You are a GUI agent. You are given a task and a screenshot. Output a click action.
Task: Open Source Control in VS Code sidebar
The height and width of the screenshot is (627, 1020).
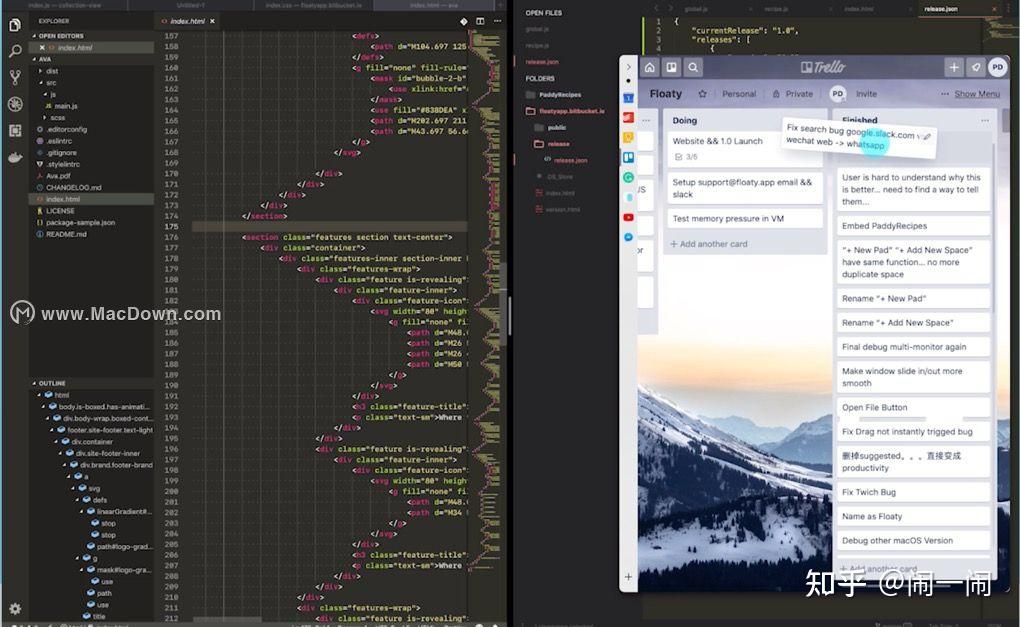point(14,76)
